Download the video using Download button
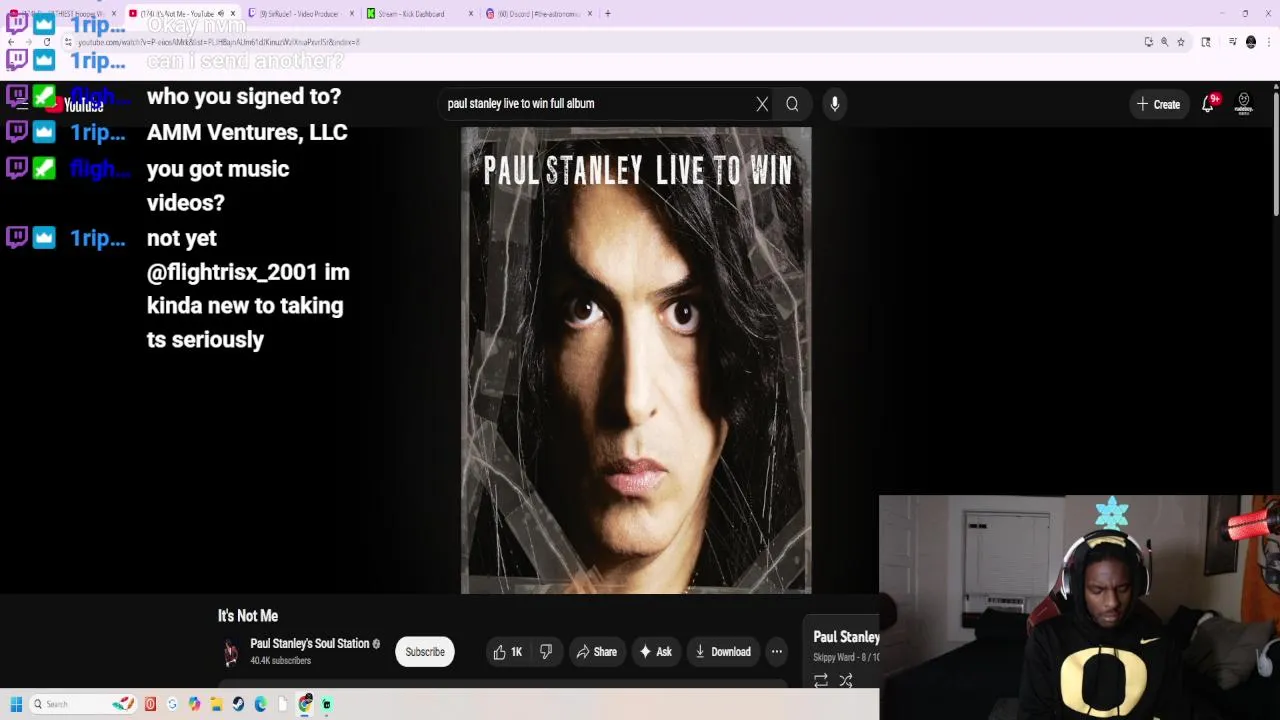The width and height of the screenshot is (1280, 720). click(722, 652)
